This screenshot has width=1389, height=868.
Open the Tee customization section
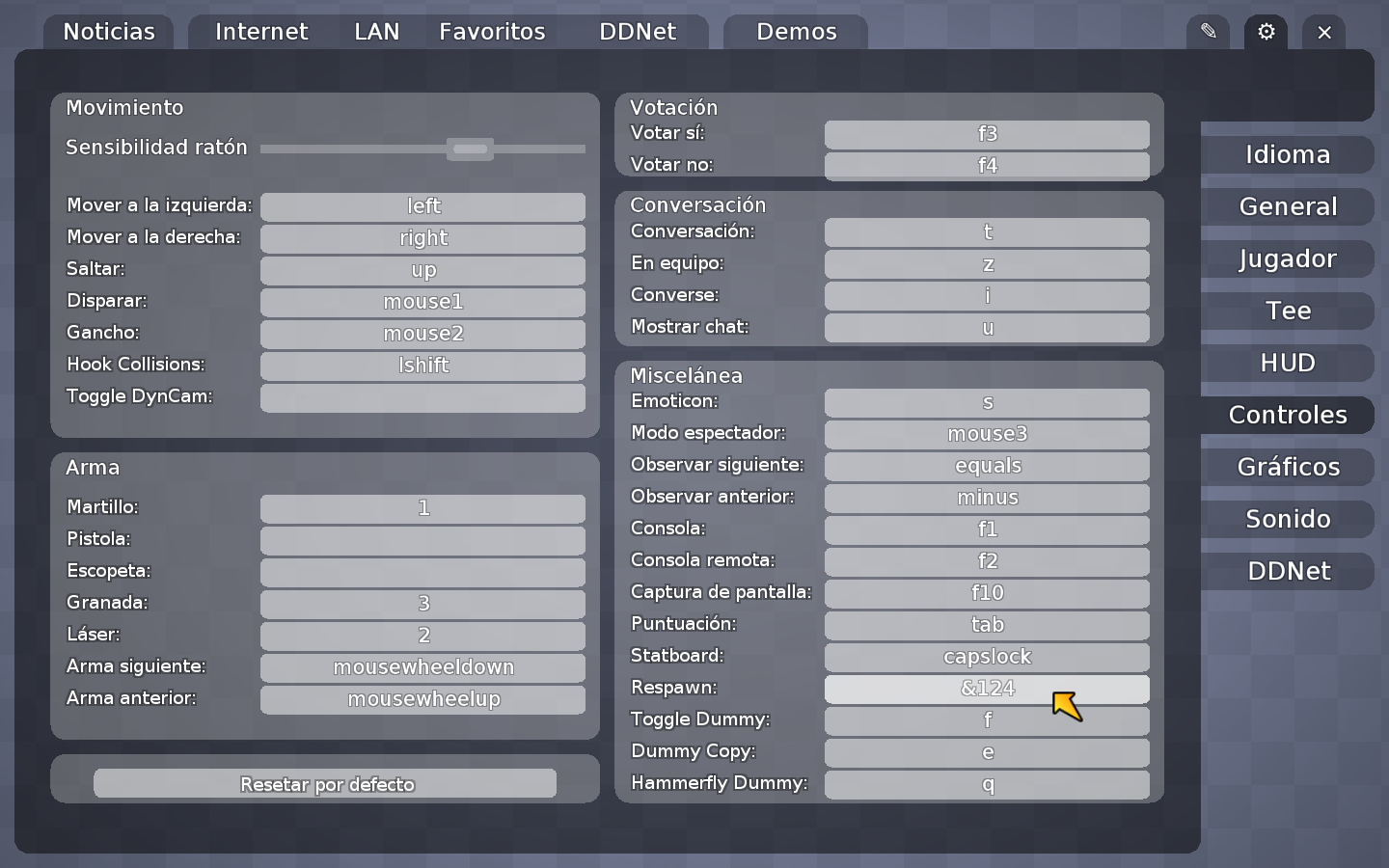[1287, 311]
